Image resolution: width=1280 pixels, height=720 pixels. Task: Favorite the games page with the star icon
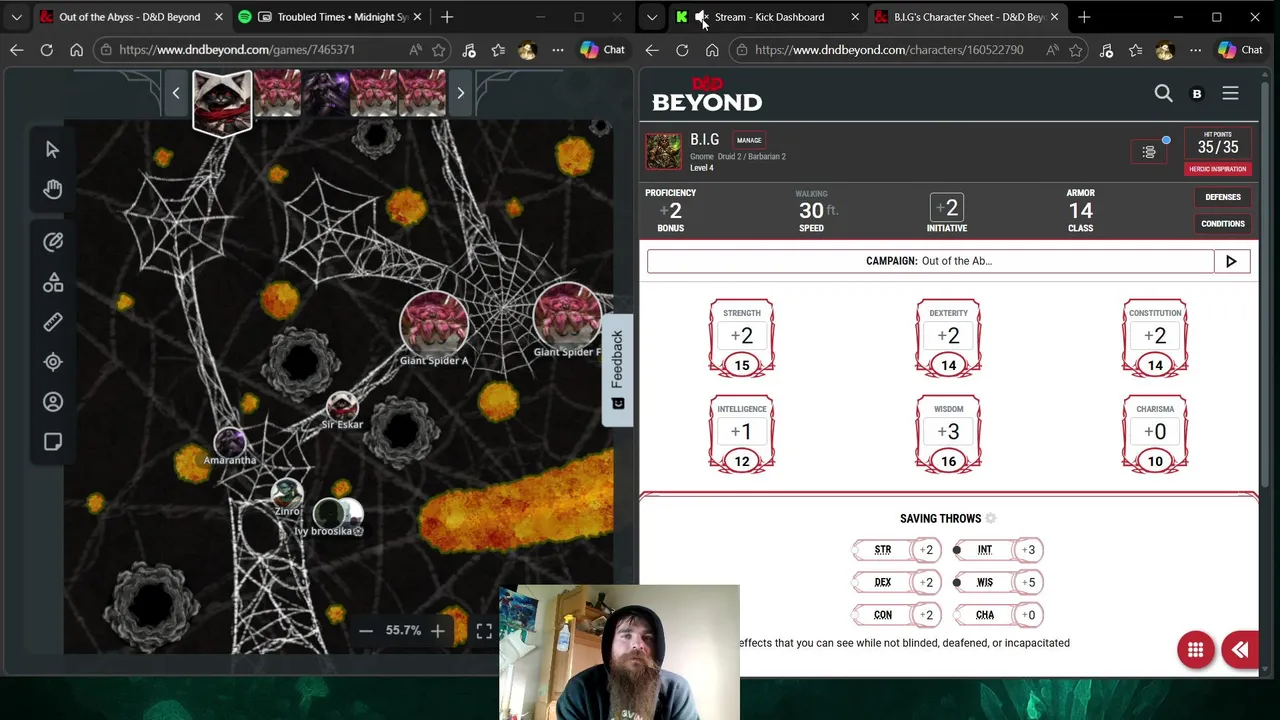point(438,50)
